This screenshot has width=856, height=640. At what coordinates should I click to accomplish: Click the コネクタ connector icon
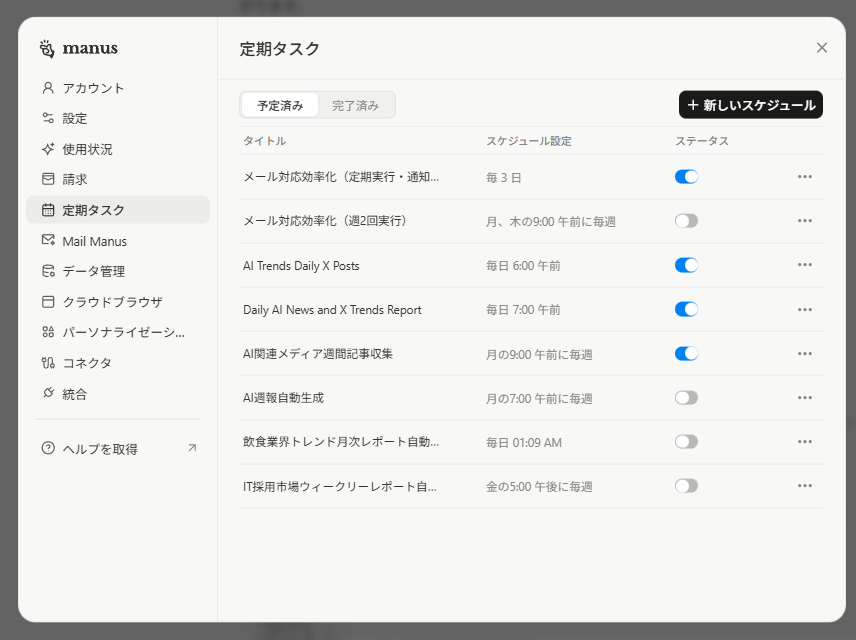48,362
